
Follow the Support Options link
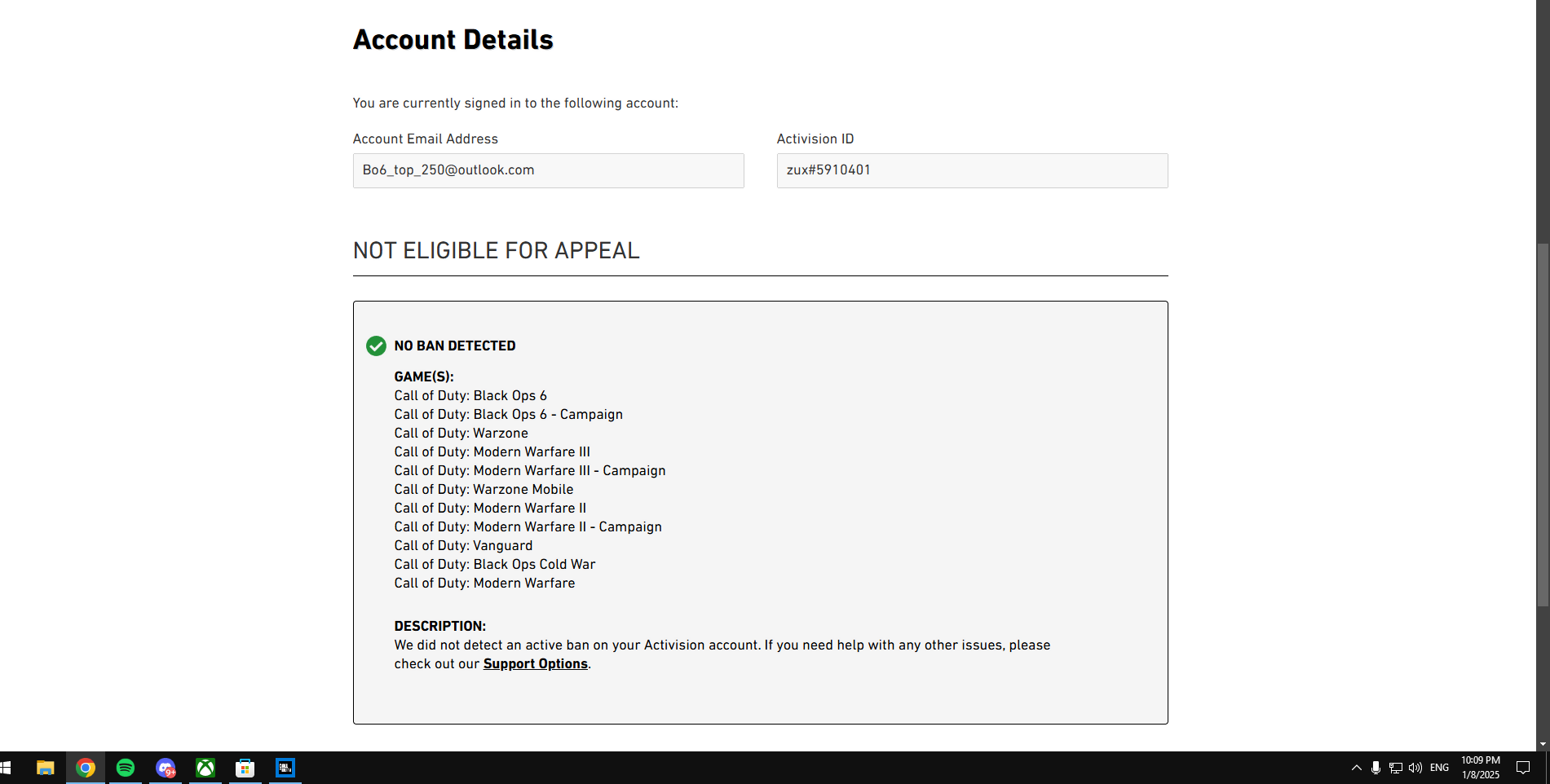pyautogui.click(x=535, y=664)
